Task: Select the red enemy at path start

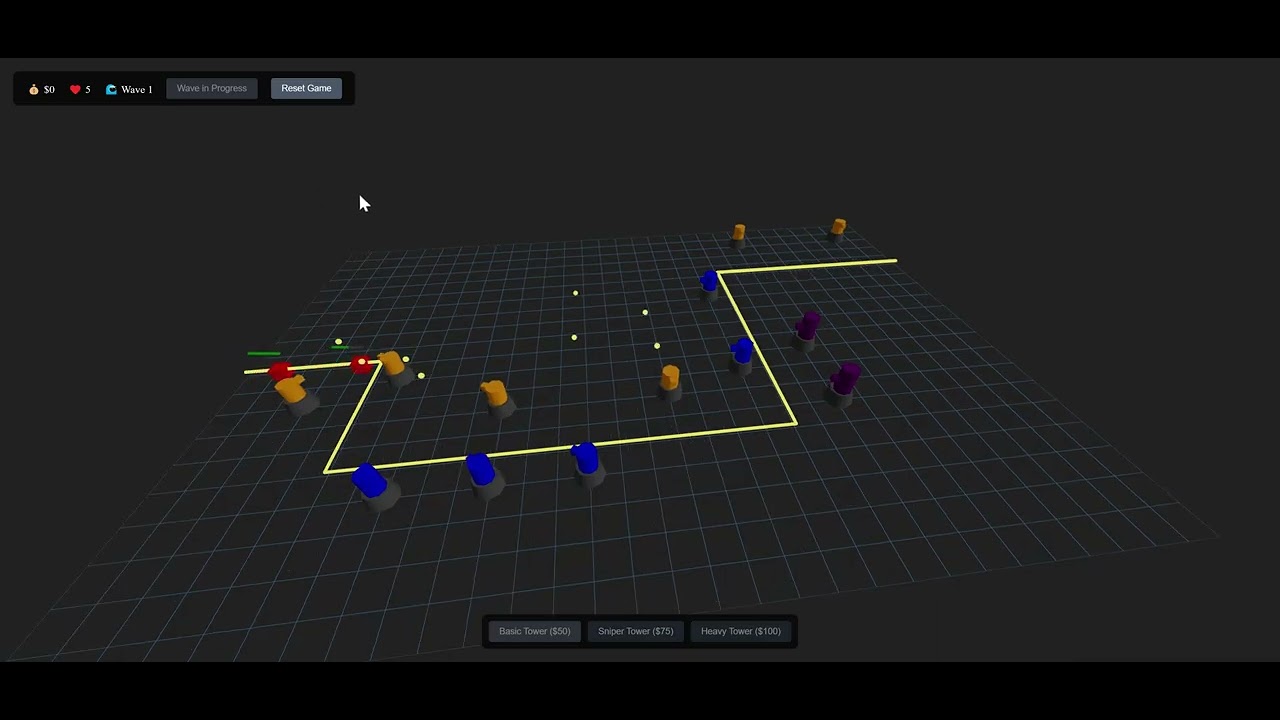Action: pyautogui.click(x=281, y=371)
